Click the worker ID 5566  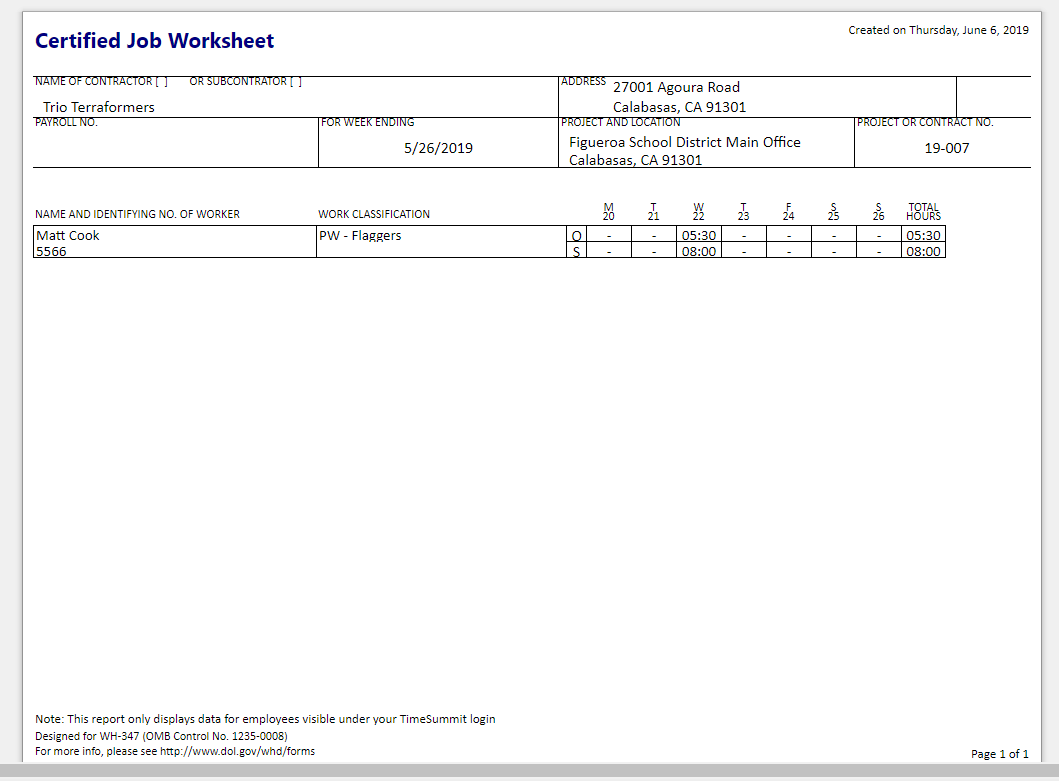point(50,252)
